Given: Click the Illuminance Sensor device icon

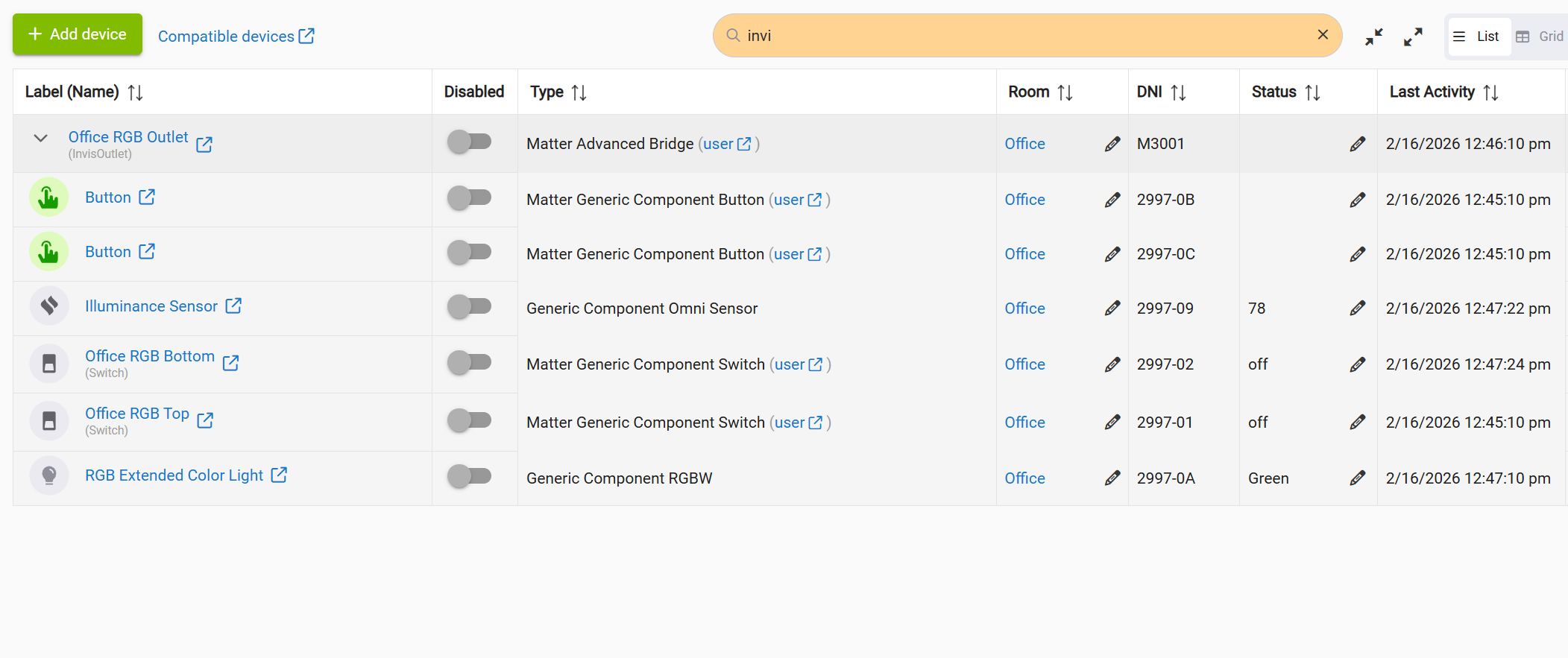Looking at the screenshot, I should (x=49, y=306).
